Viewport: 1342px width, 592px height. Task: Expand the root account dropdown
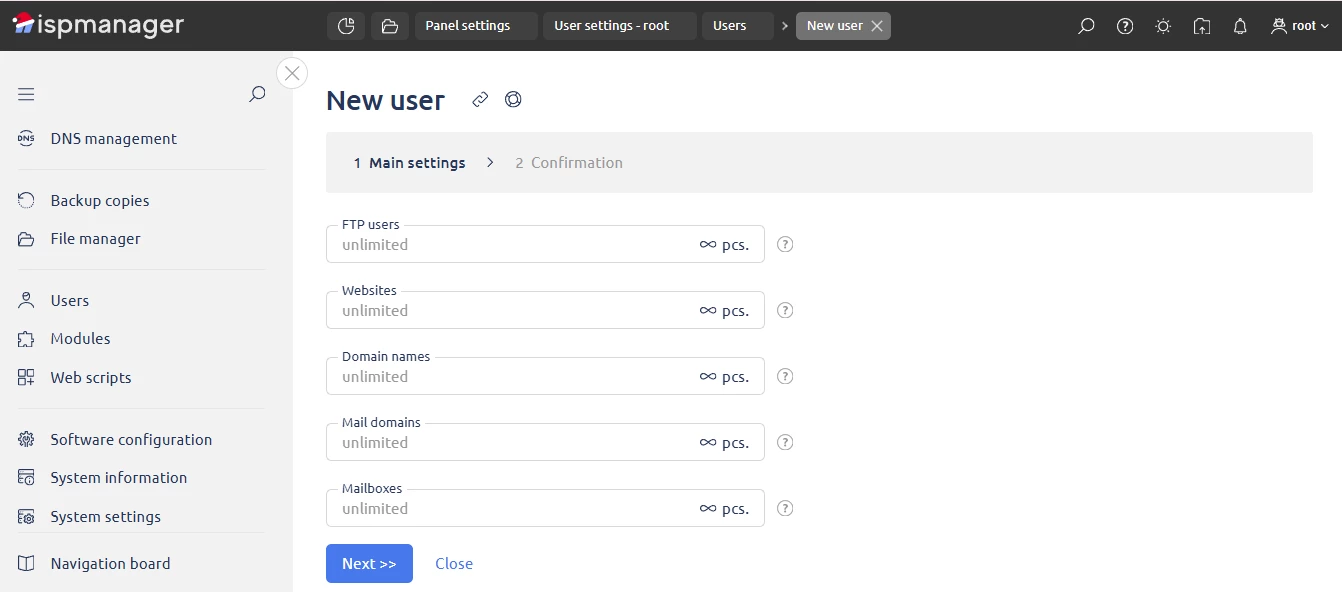coord(1300,26)
